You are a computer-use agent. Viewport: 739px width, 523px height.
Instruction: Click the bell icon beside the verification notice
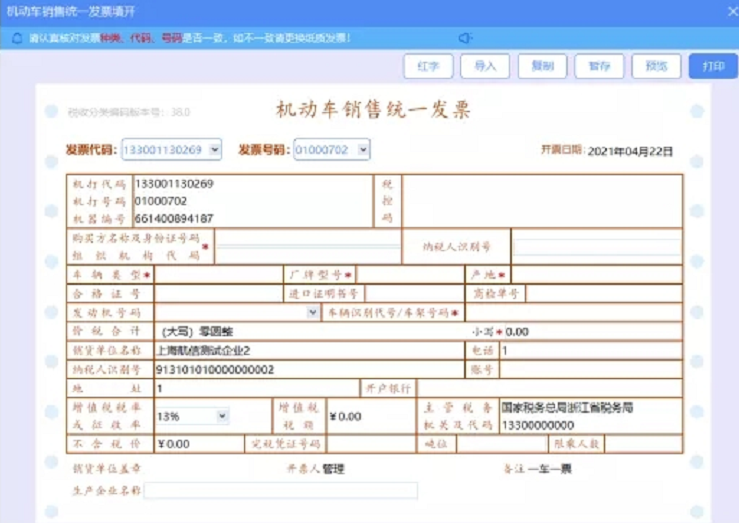pyautogui.click(x=16, y=38)
